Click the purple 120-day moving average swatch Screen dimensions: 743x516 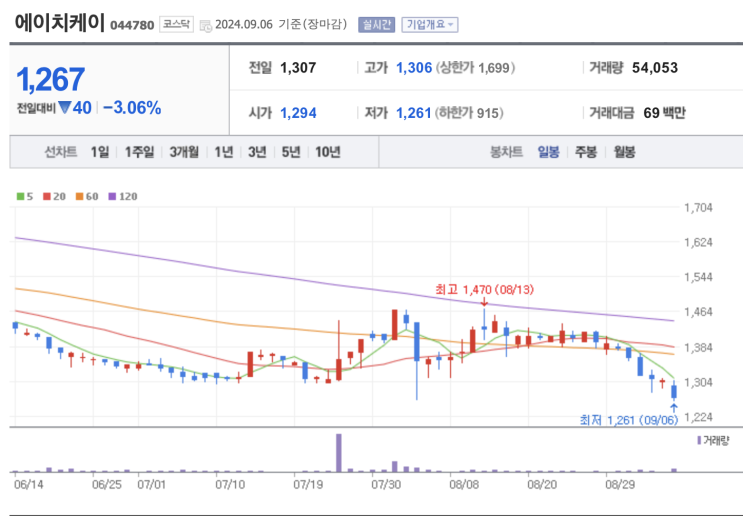(x=112, y=196)
